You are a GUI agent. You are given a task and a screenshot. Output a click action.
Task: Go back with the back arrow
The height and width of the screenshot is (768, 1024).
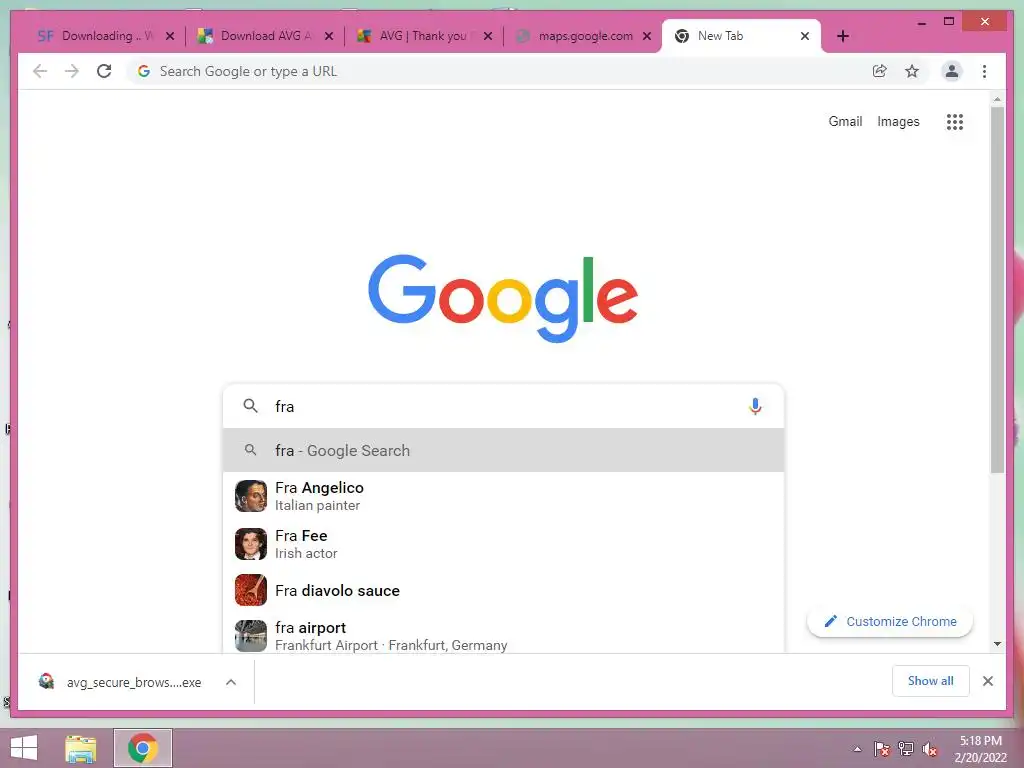coord(40,71)
